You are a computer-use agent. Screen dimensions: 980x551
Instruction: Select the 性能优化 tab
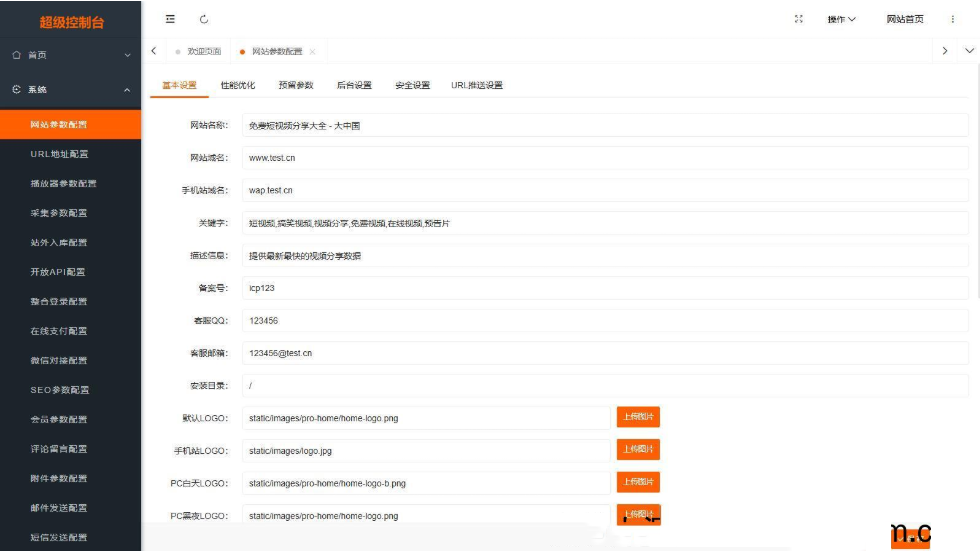coord(238,85)
